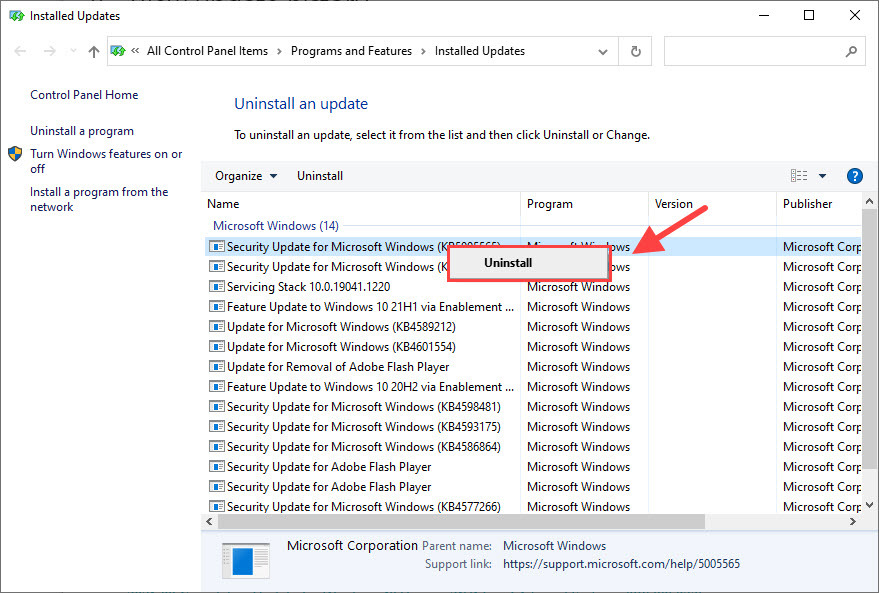This screenshot has width=879, height=593.
Task: Click Uninstall on the command toolbar
Action: click(x=319, y=175)
